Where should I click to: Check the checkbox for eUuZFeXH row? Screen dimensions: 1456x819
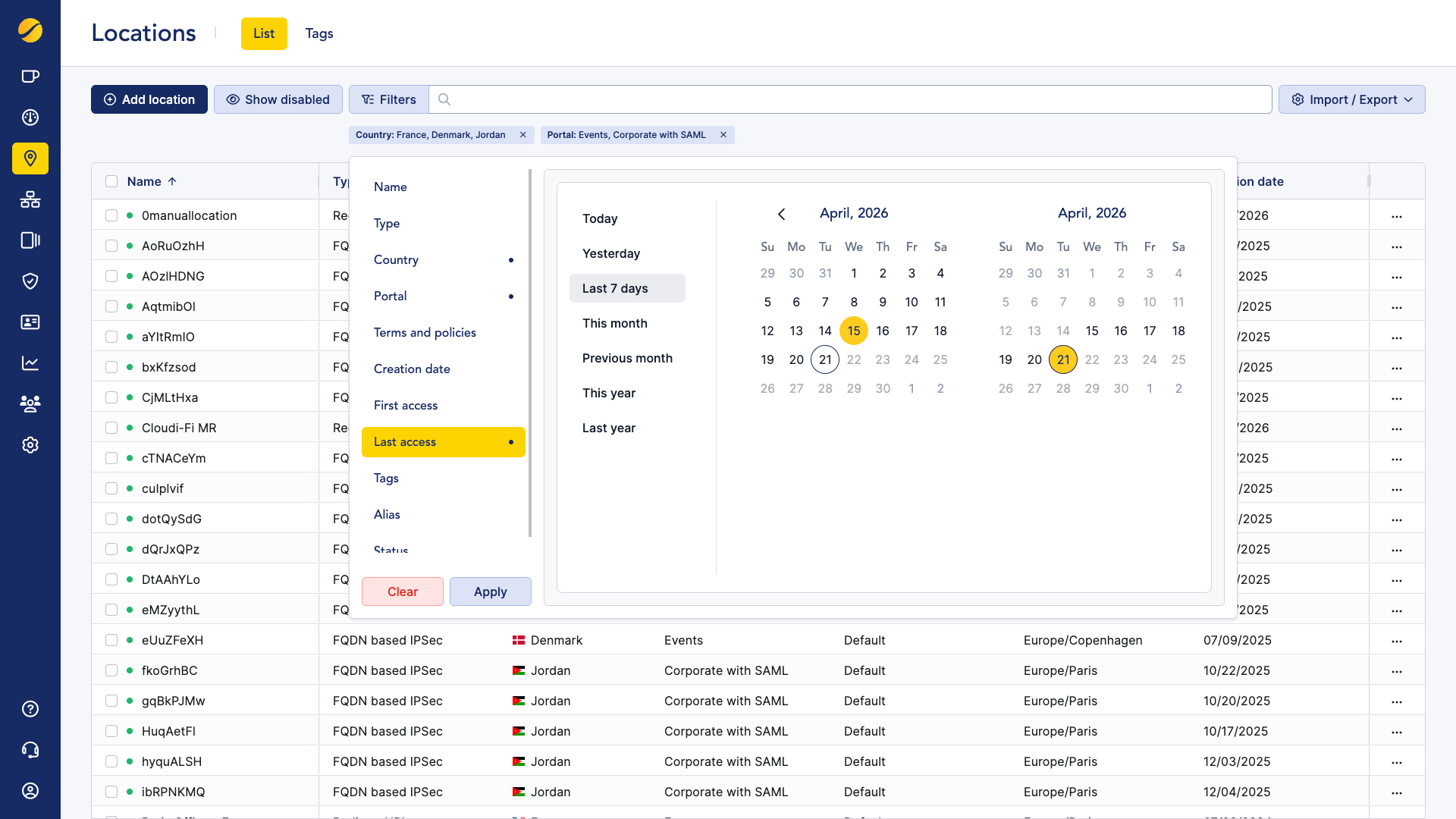[111, 639]
